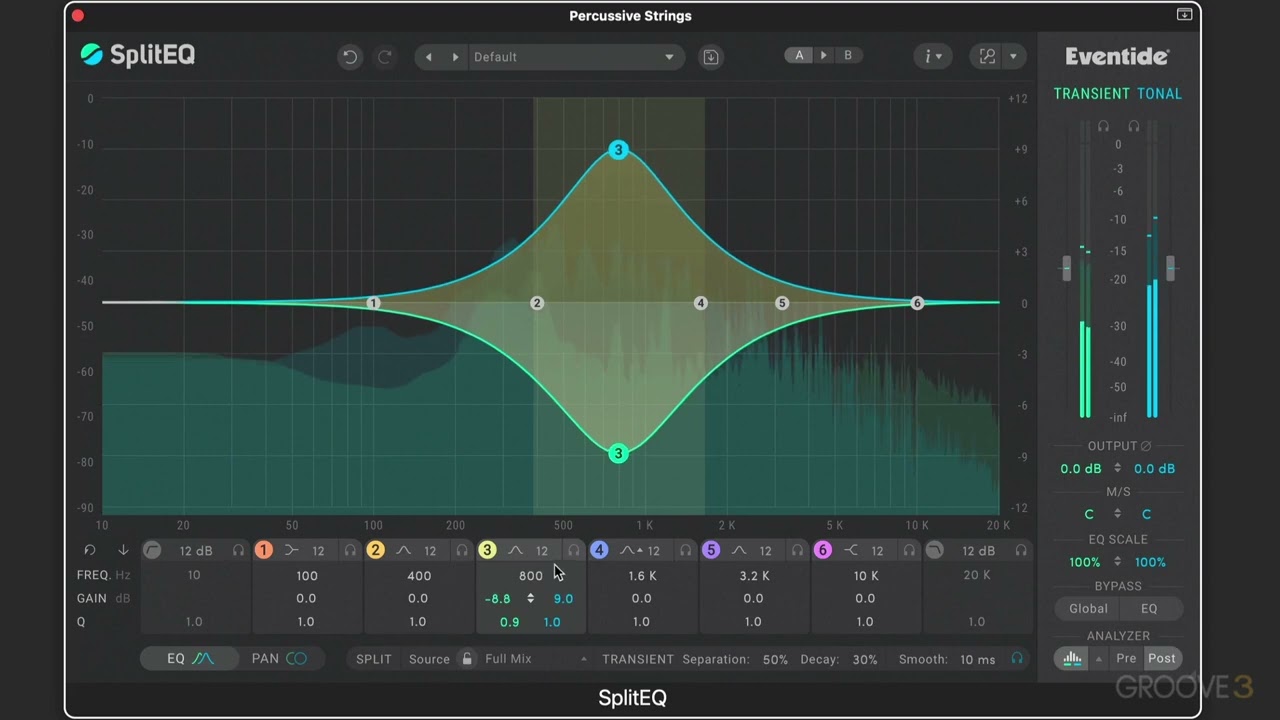Change band 2 filter shape selector

[x=404, y=550]
